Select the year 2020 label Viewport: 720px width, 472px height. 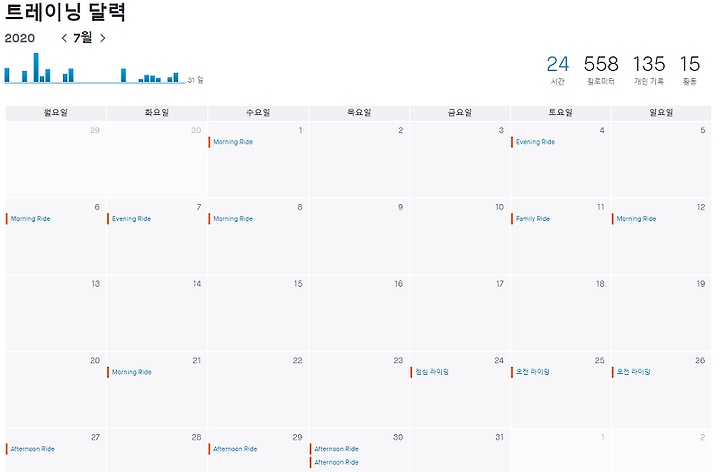pos(20,38)
